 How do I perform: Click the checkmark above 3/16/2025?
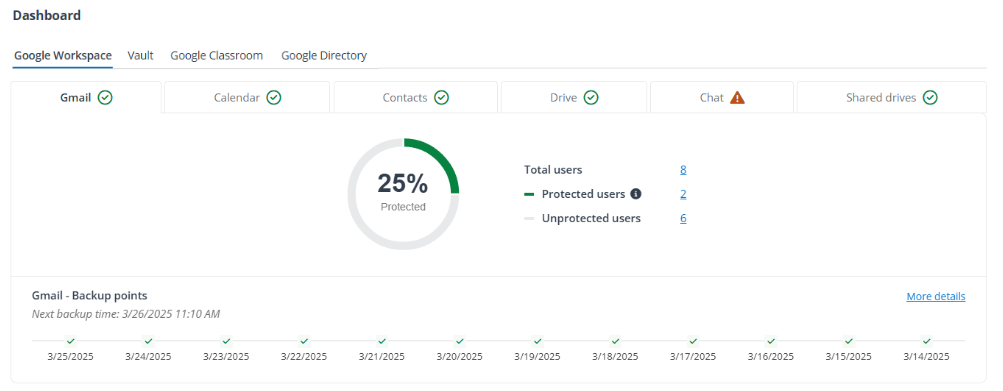pyautogui.click(x=771, y=341)
